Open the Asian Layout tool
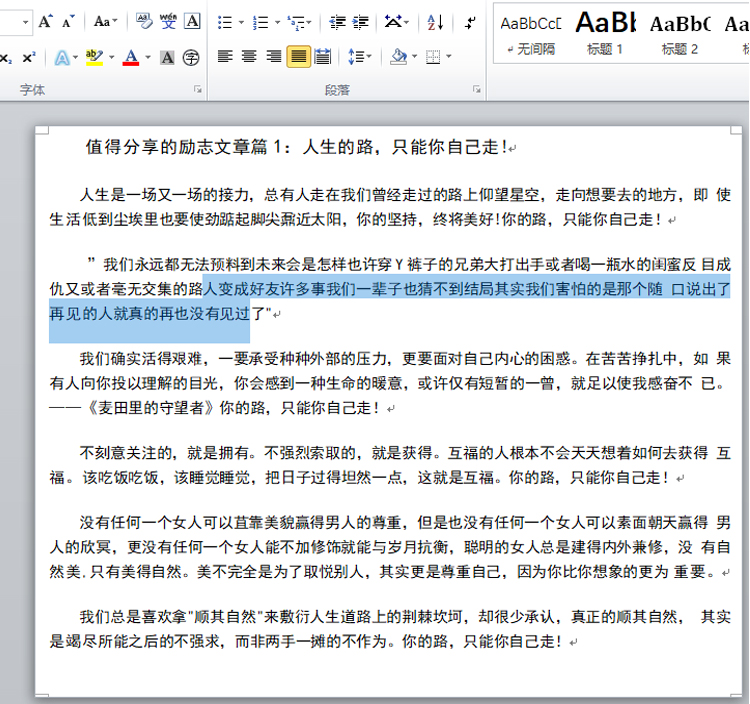The image size is (750, 704). (x=393, y=22)
